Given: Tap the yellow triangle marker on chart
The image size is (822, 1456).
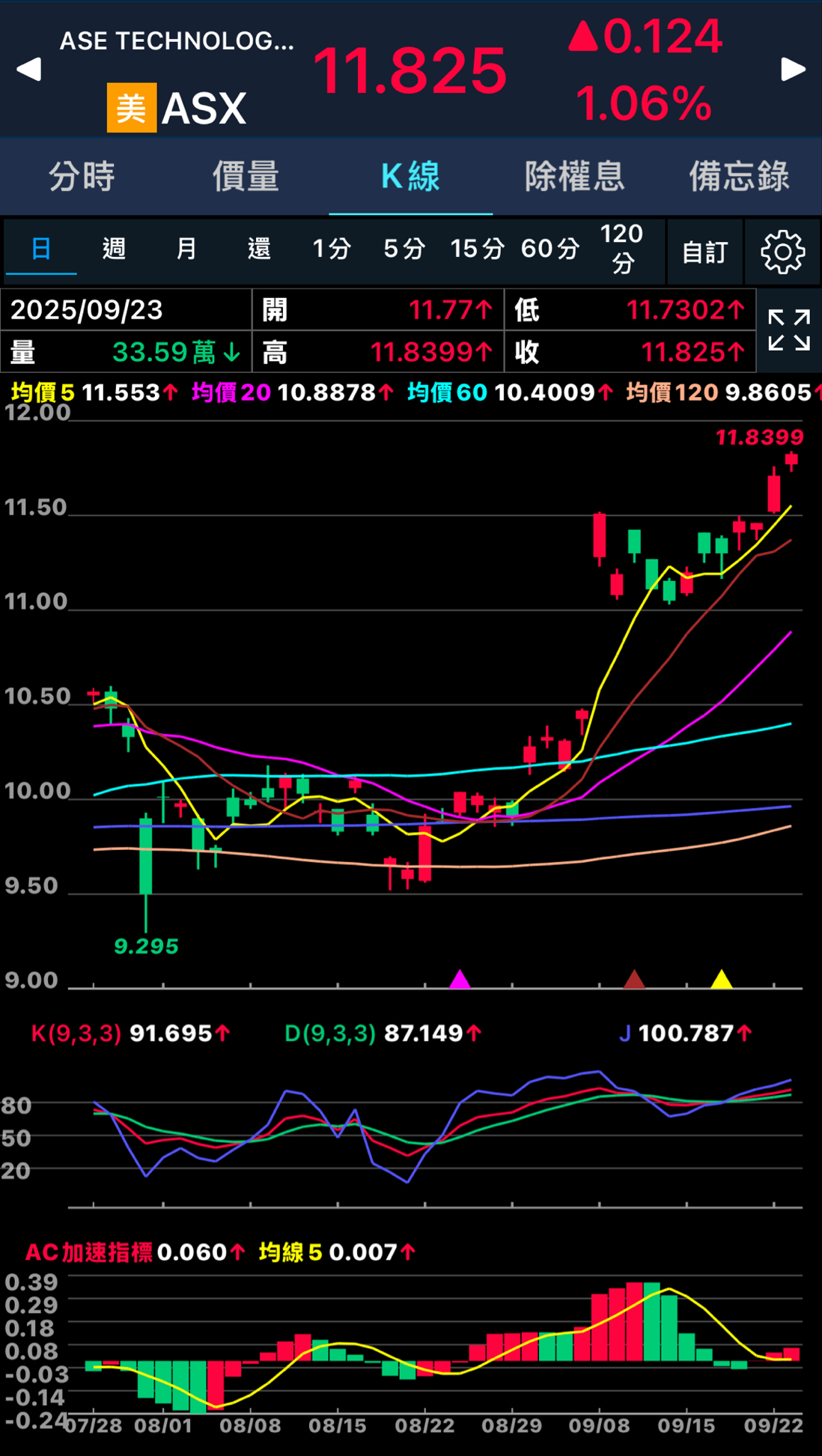Looking at the screenshot, I should (x=721, y=979).
